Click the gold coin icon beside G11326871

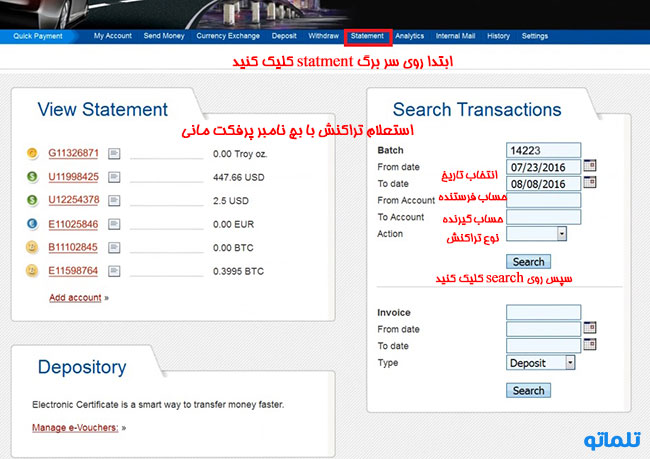click(x=32, y=153)
